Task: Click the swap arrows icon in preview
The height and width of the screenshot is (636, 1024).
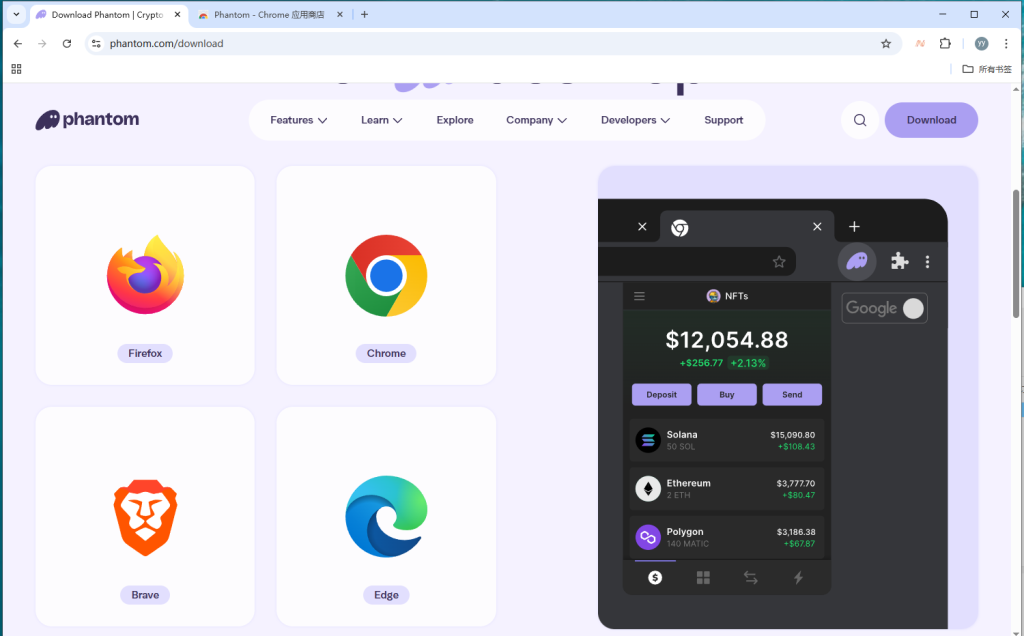Action: click(751, 577)
